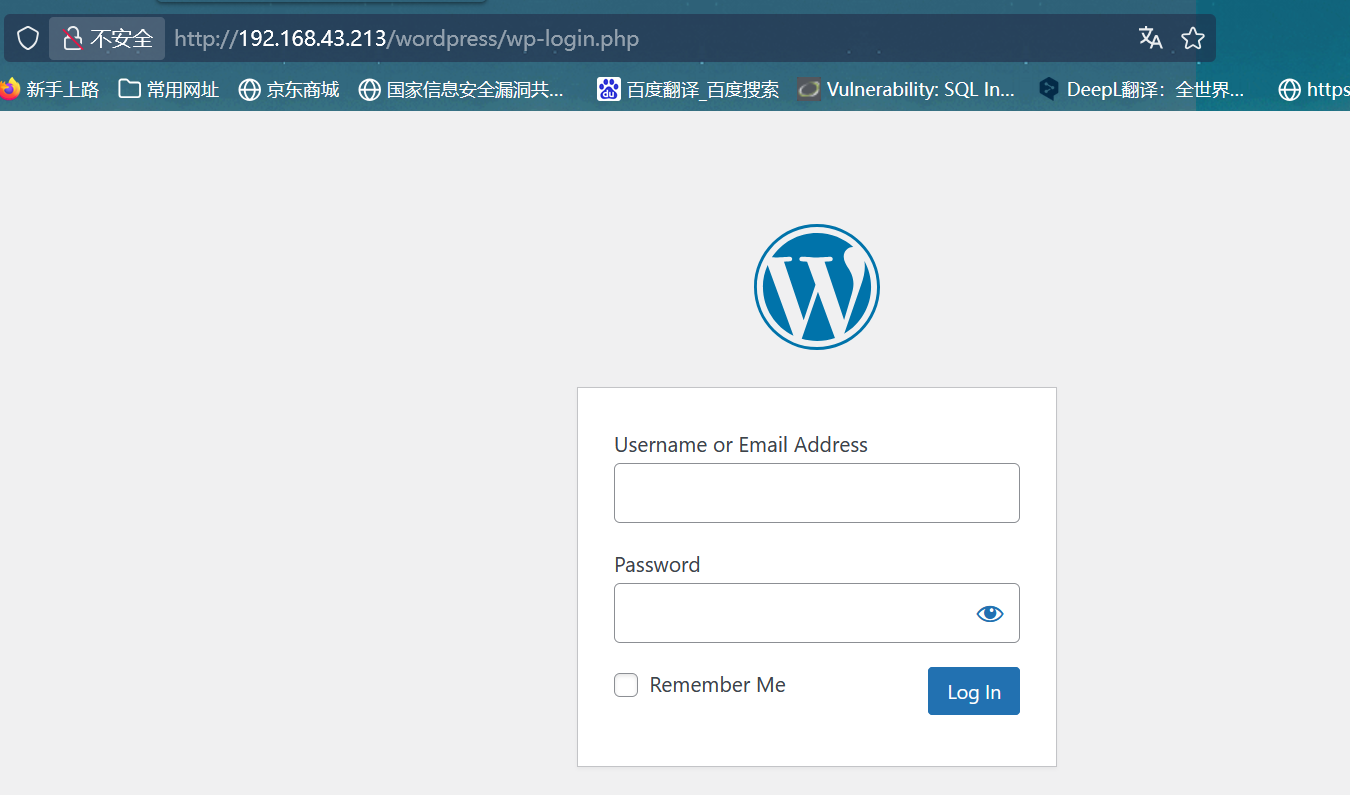The height and width of the screenshot is (795, 1350).
Task: Open the https bookmark at toolbar end
Action: pyautogui.click(x=1314, y=90)
